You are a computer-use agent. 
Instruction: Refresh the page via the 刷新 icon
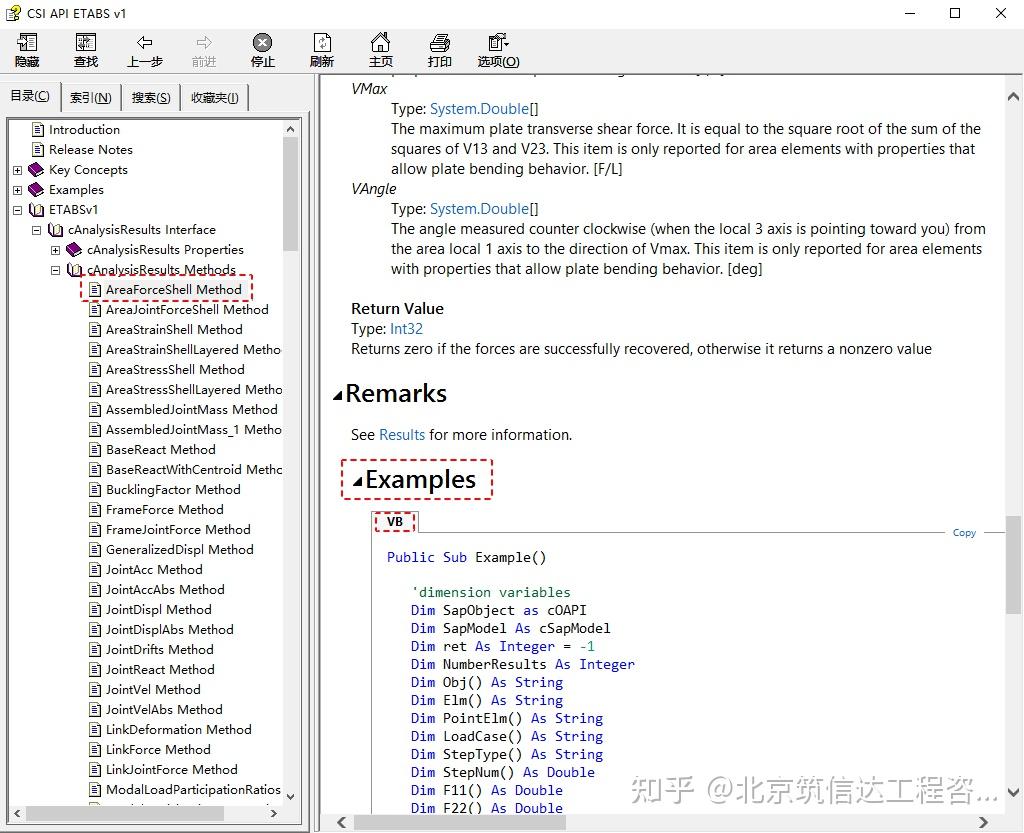point(321,49)
